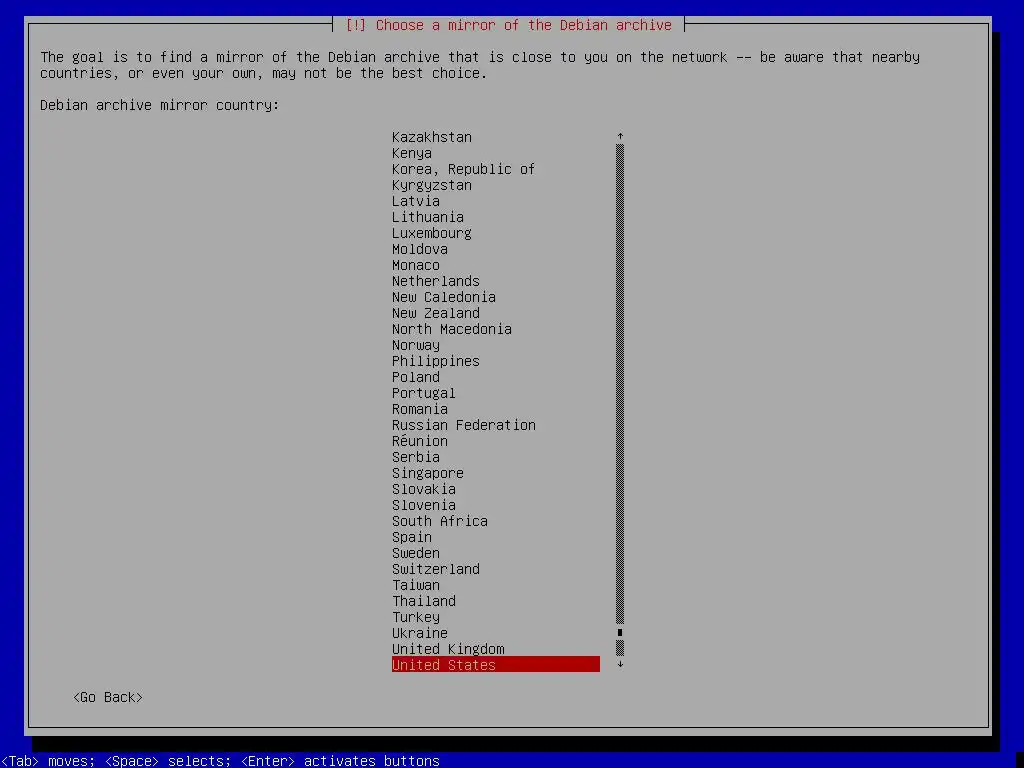Choose Kenya as mirror country
Viewport: 1024px width, 768px height.
(411, 153)
